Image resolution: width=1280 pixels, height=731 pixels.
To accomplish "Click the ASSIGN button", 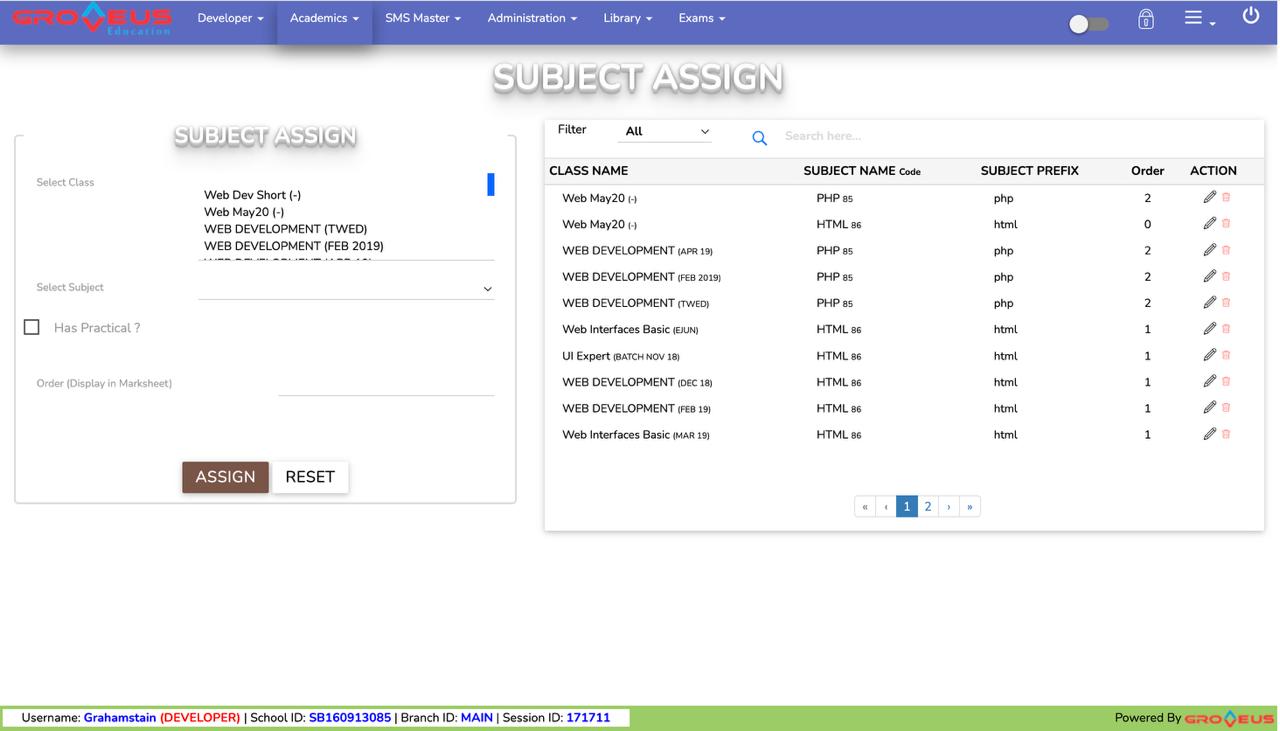I will pyautogui.click(x=225, y=477).
